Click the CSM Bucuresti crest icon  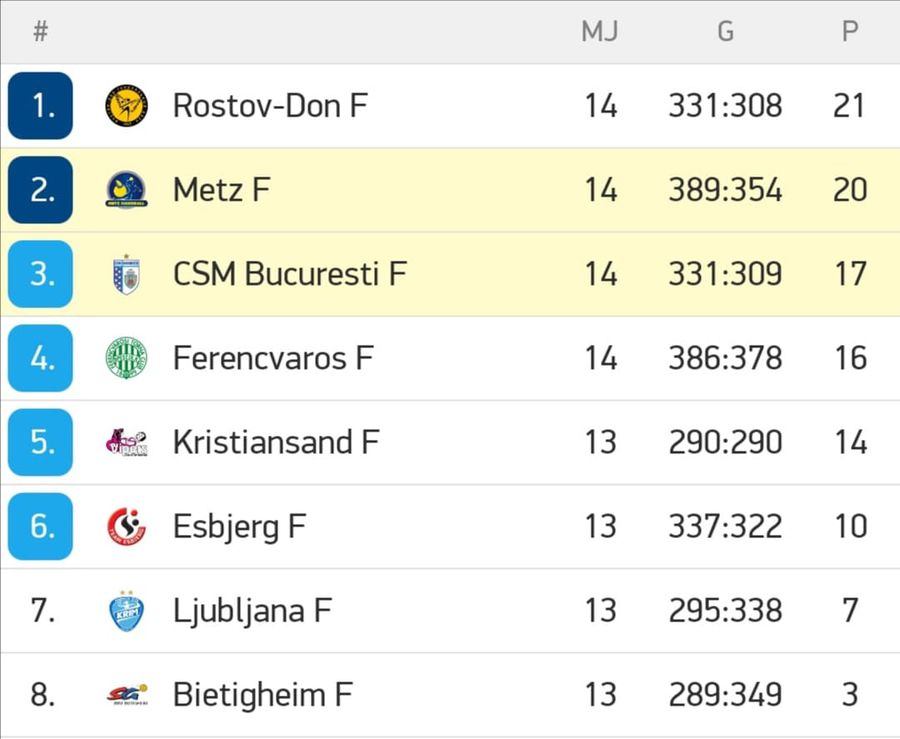point(126,274)
